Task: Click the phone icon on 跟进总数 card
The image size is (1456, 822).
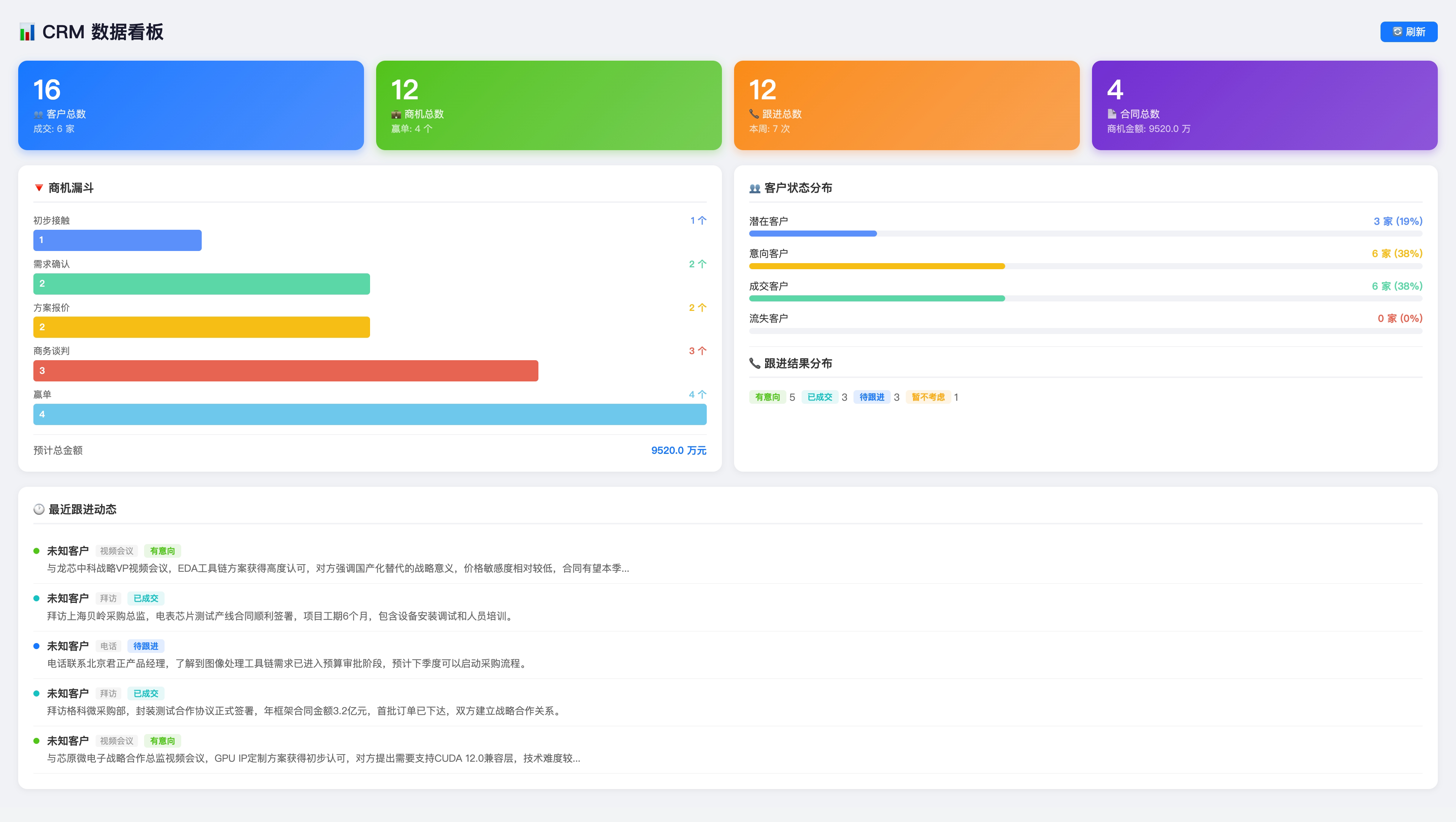Action: pos(754,114)
